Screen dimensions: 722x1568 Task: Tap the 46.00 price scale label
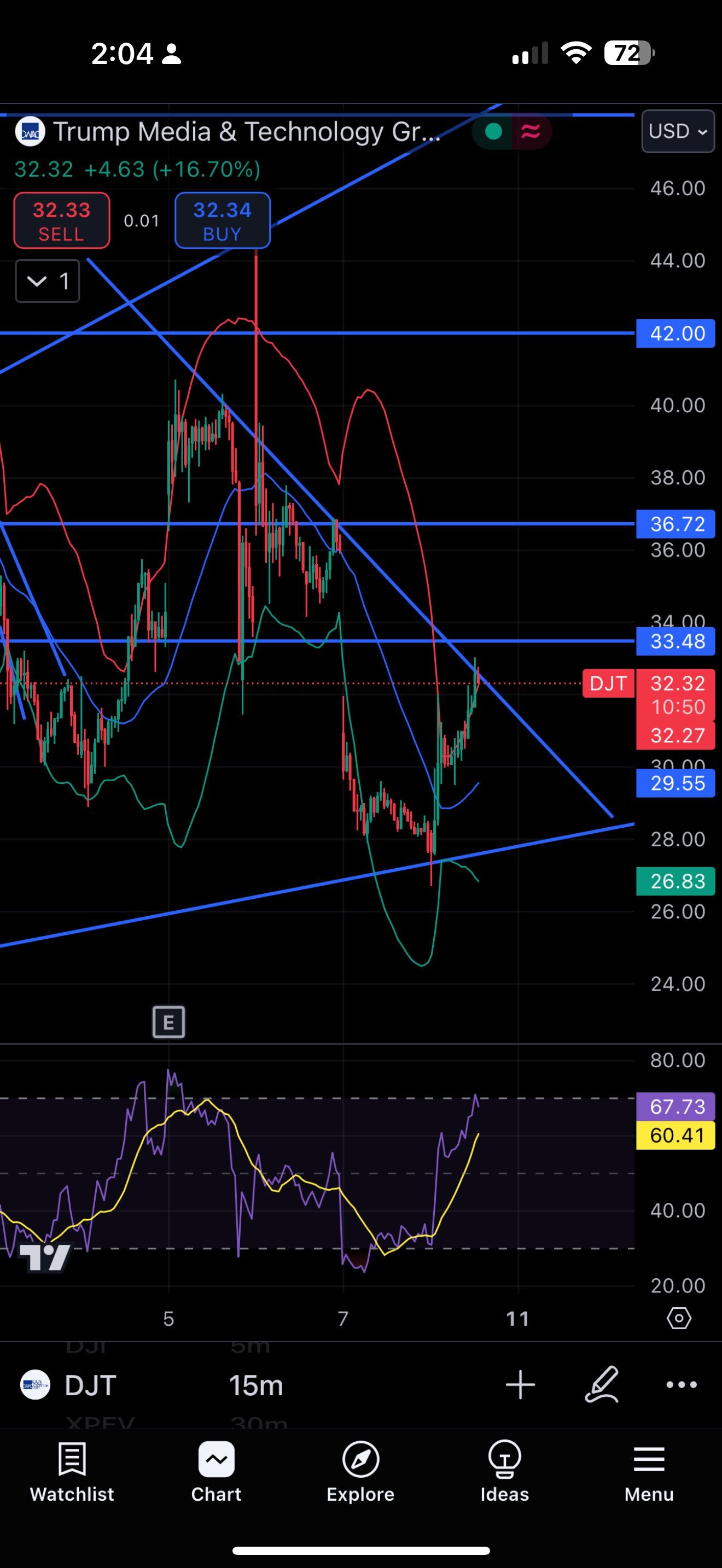point(678,189)
